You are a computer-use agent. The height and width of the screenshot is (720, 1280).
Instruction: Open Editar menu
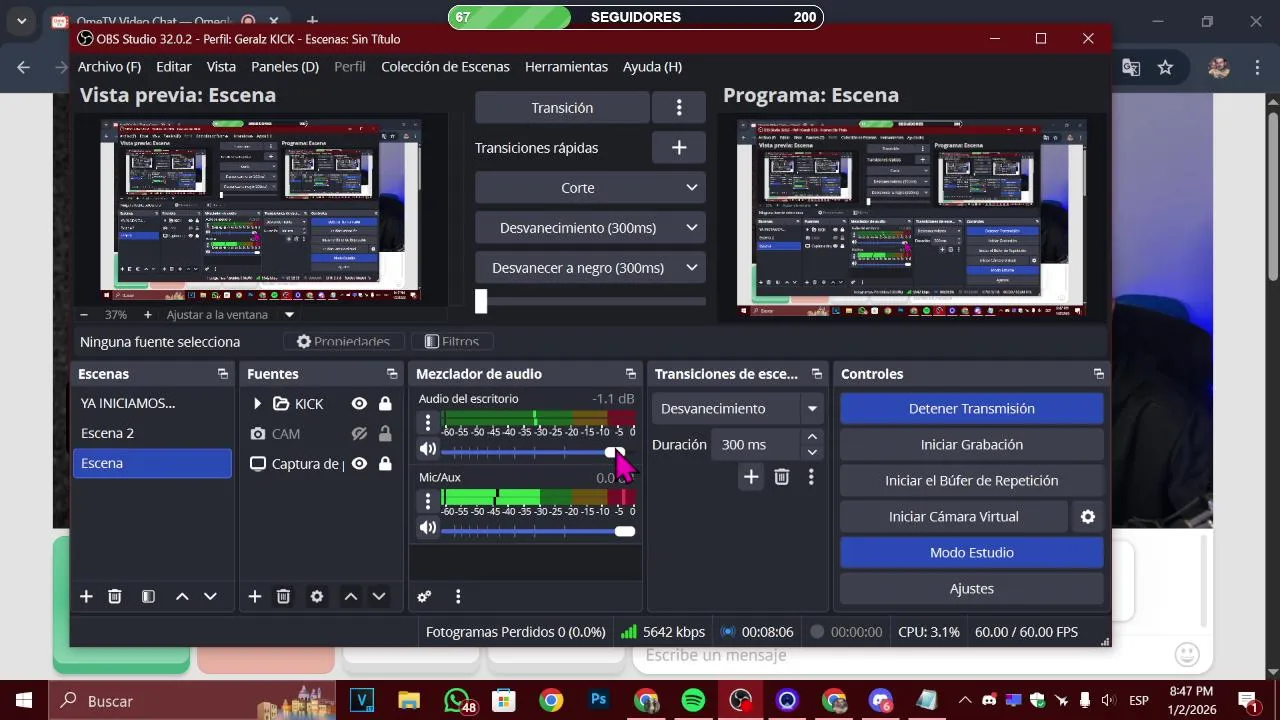point(174,66)
